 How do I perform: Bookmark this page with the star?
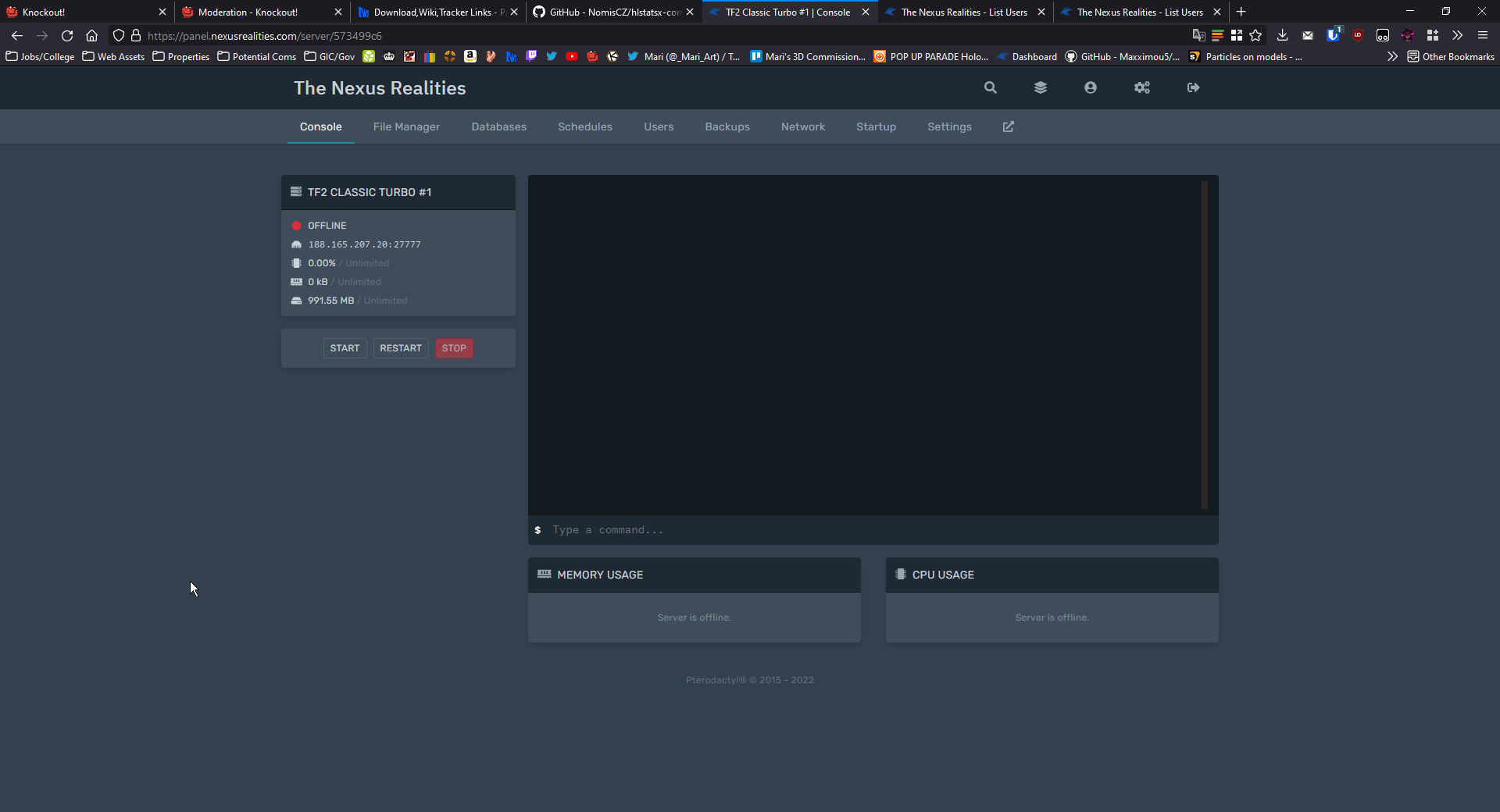[x=1255, y=35]
